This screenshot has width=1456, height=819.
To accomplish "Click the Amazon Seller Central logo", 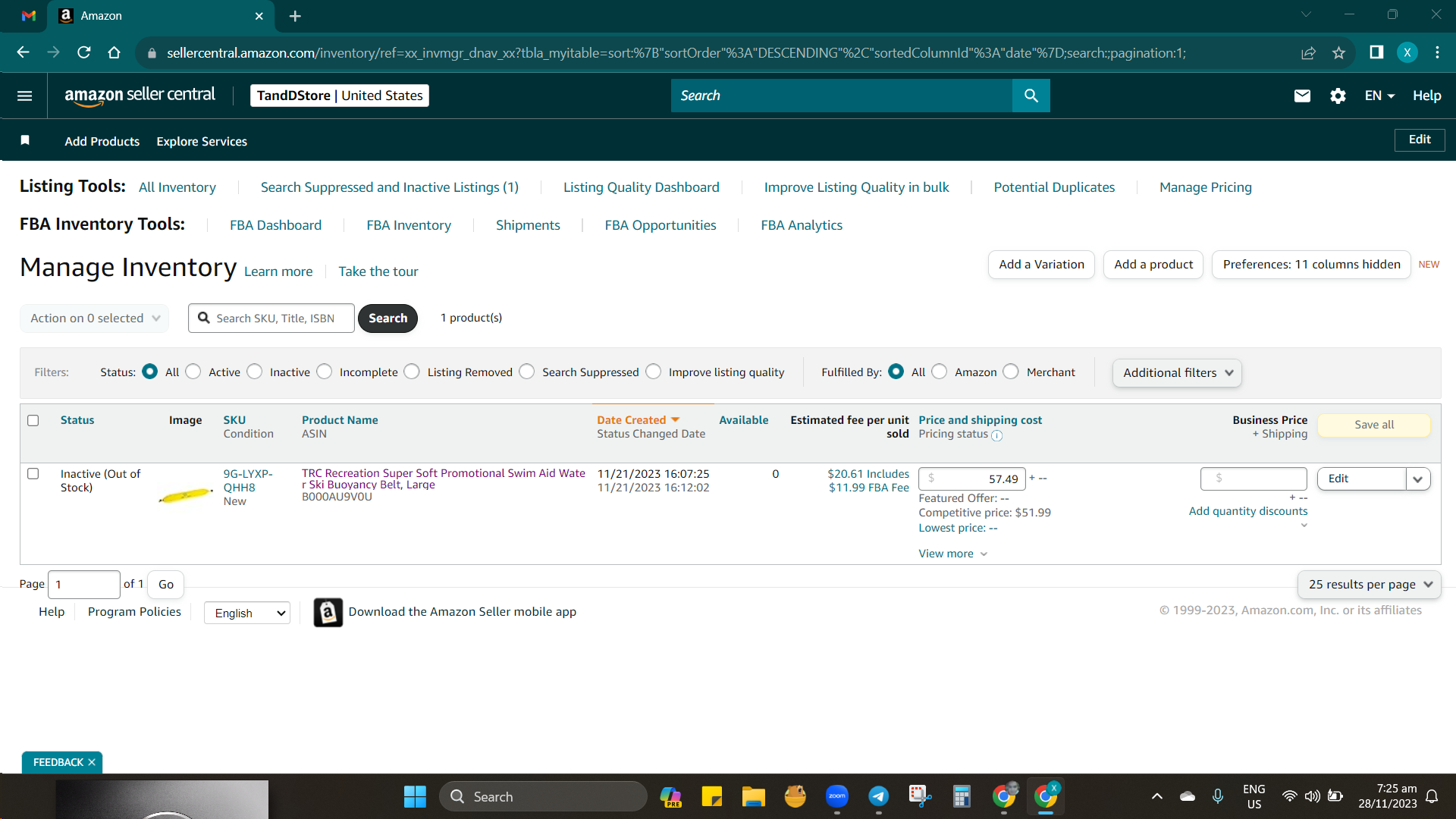I will coord(140,96).
